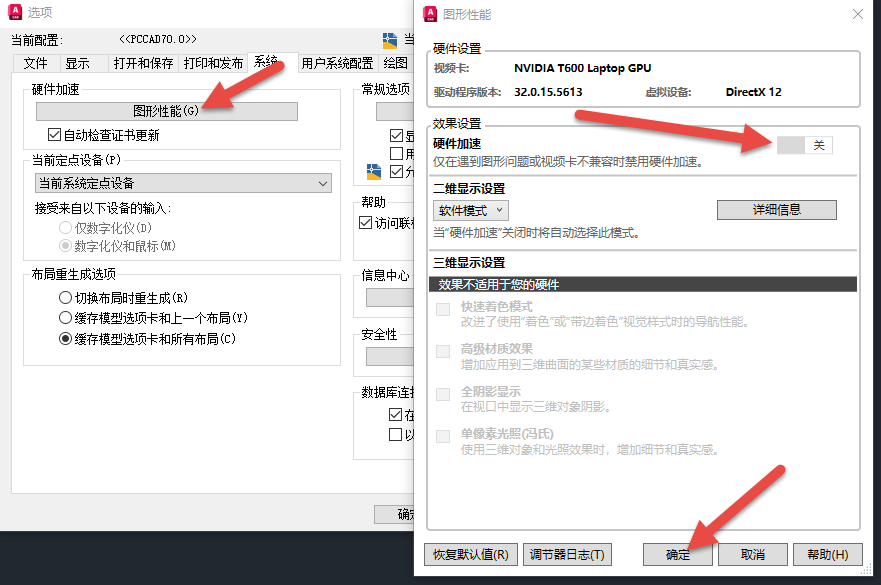
Task: Open the 显示 tab
Action: pos(77,63)
